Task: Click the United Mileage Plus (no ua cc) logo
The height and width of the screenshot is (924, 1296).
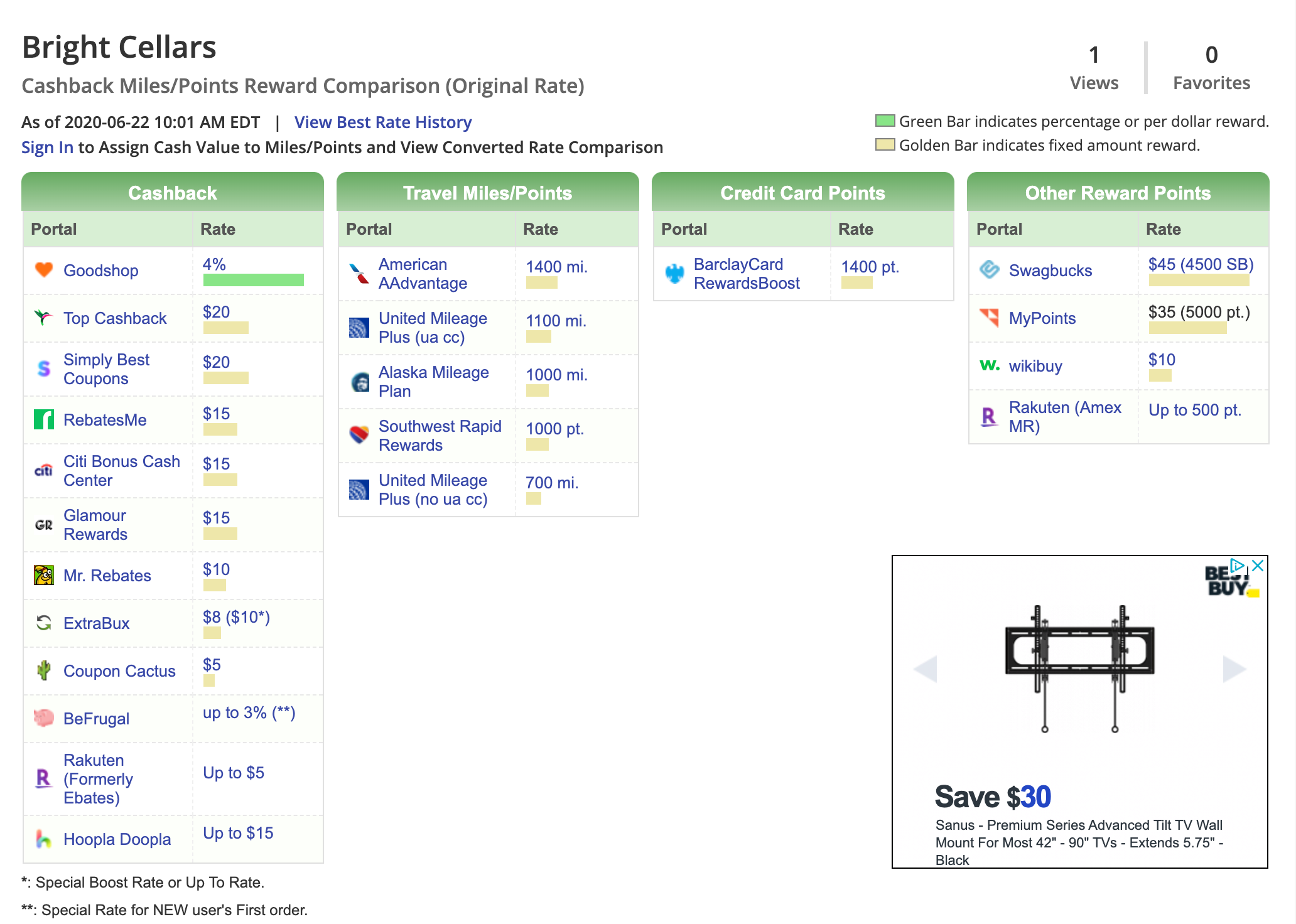Action: (x=359, y=490)
